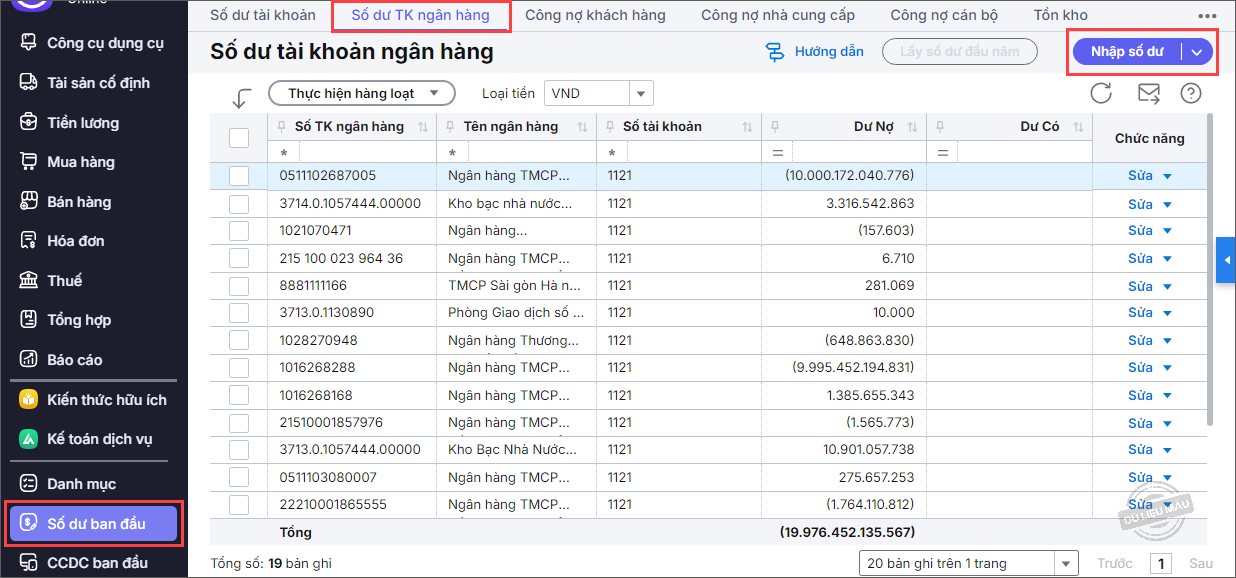1236x578 pixels.
Task: Expand the Thực hiện hàng loạt dropdown
Action: pyautogui.click(x=362, y=93)
